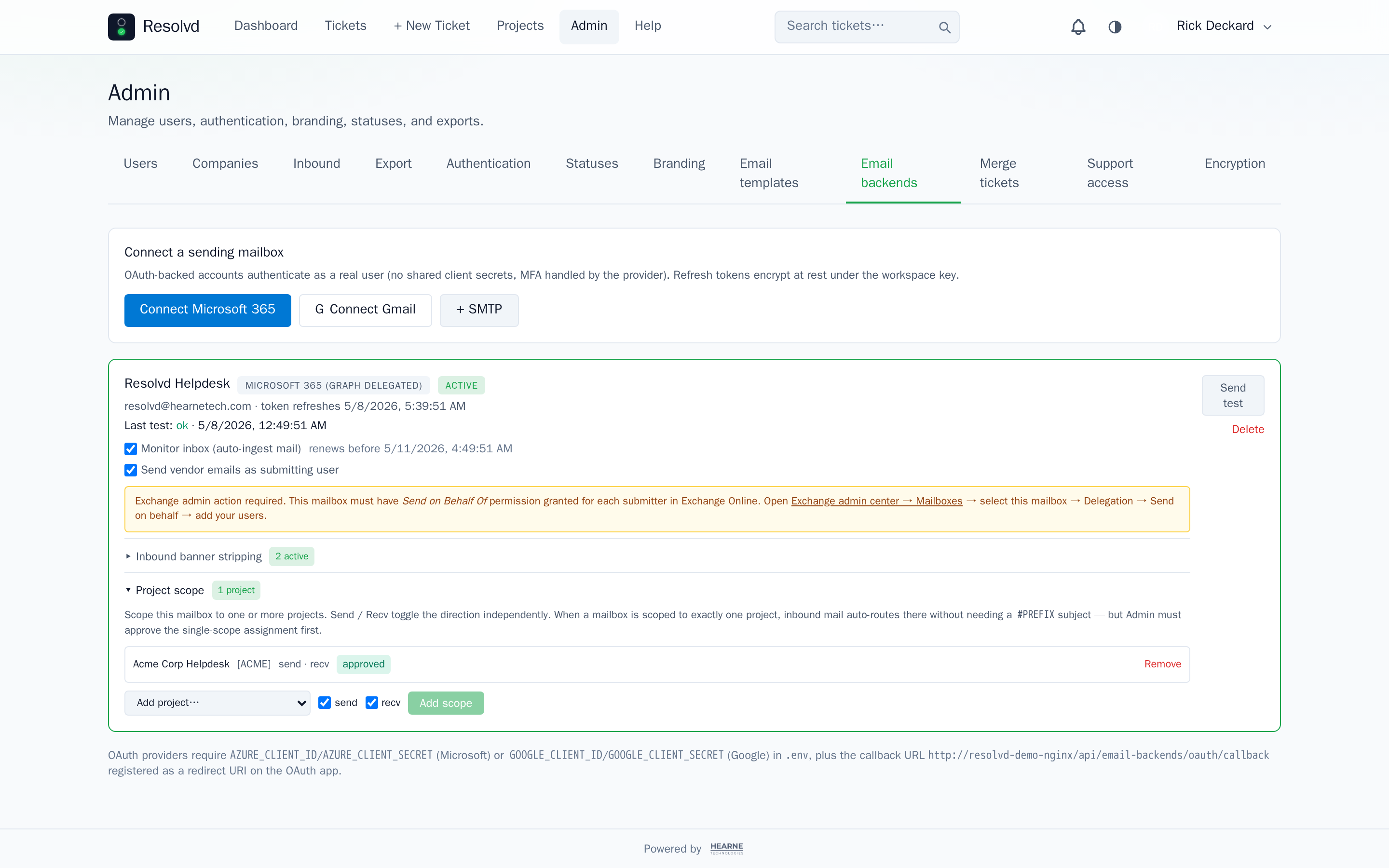Viewport: 1389px width, 868px height.
Task: Remove the Acme Corp Helpdesk scope
Action: pyautogui.click(x=1162, y=664)
